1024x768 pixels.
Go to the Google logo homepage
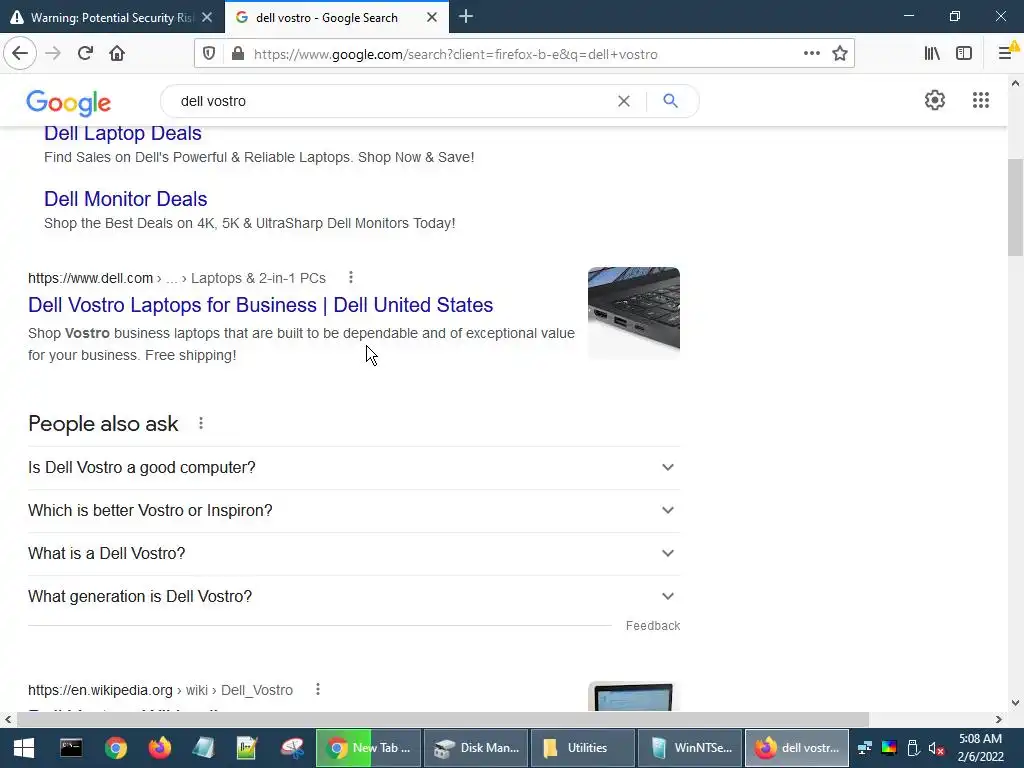coord(69,103)
